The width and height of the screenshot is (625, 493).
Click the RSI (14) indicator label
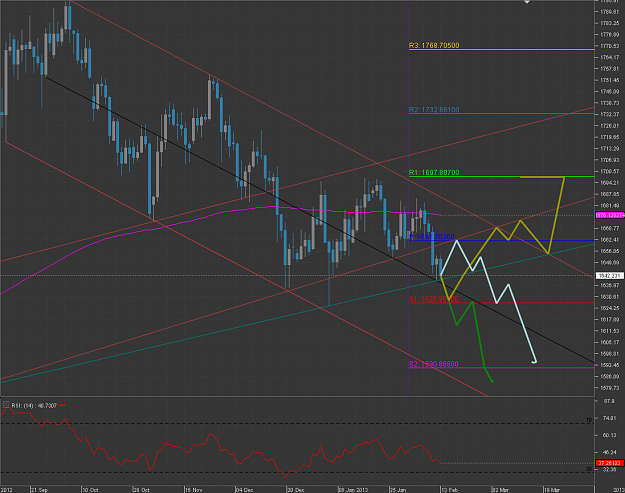[34, 405]
